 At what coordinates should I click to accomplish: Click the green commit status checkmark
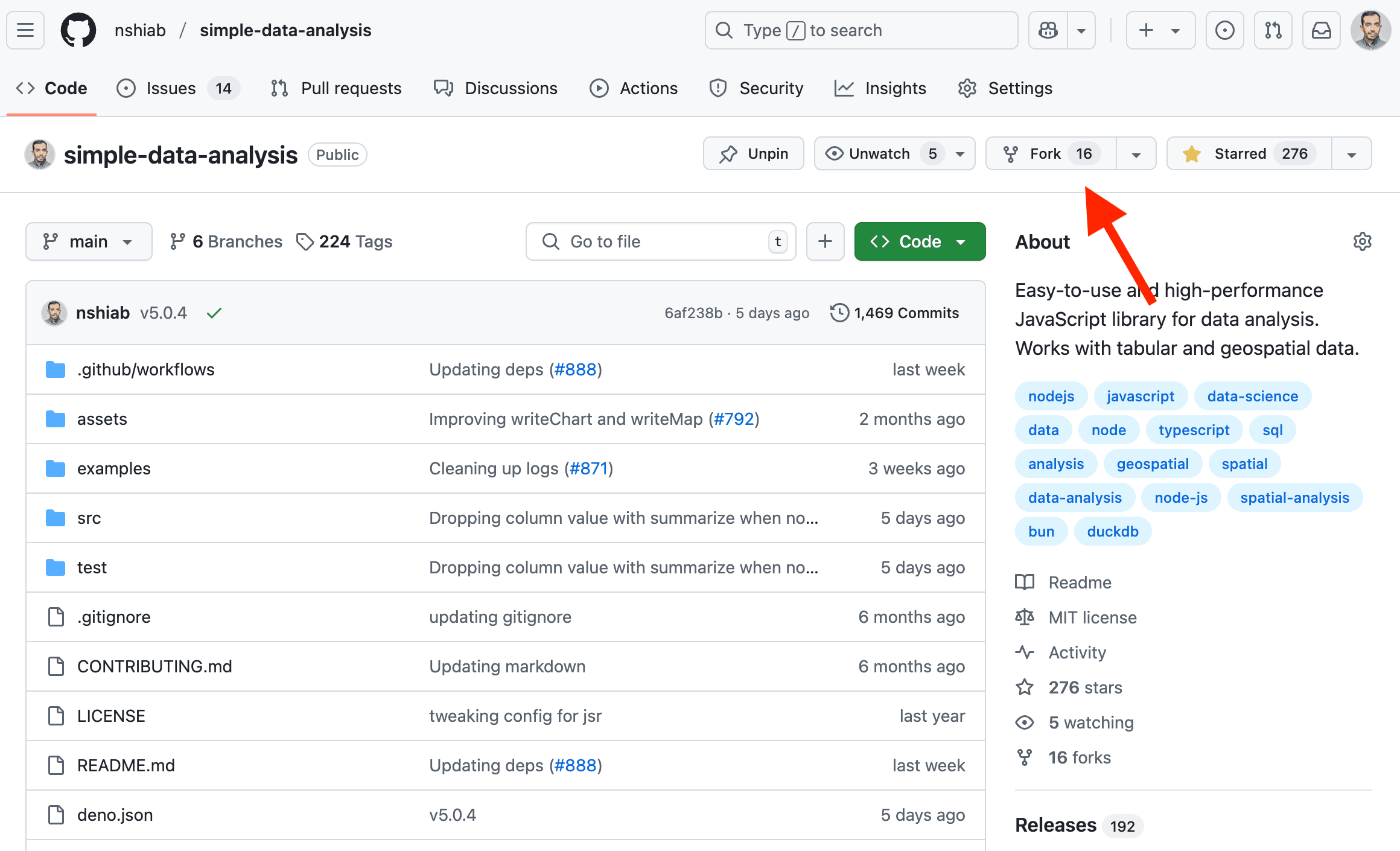[214, 313]
